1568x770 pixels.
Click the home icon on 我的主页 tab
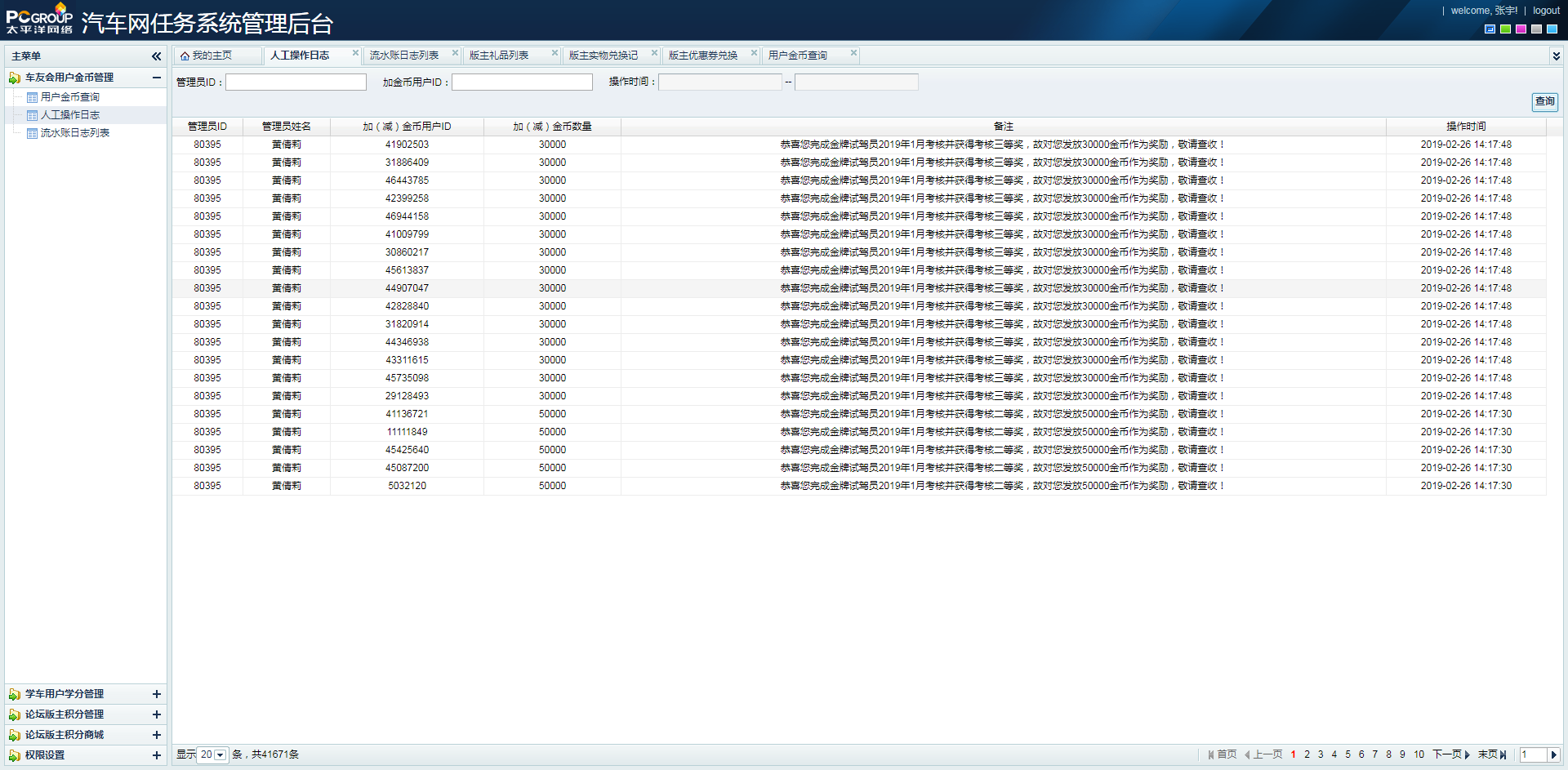[x=185, y=56]
